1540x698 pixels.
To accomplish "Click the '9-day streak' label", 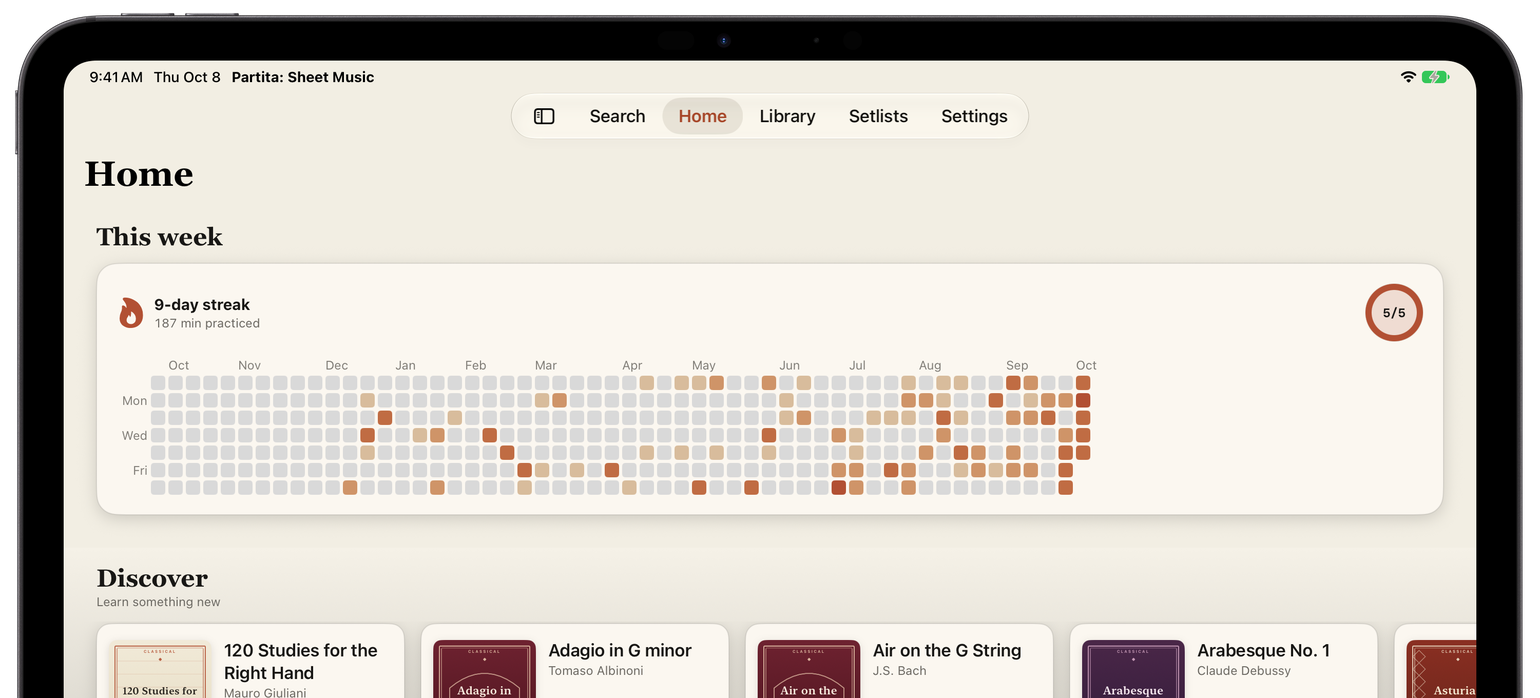I will tap(202, 305).
